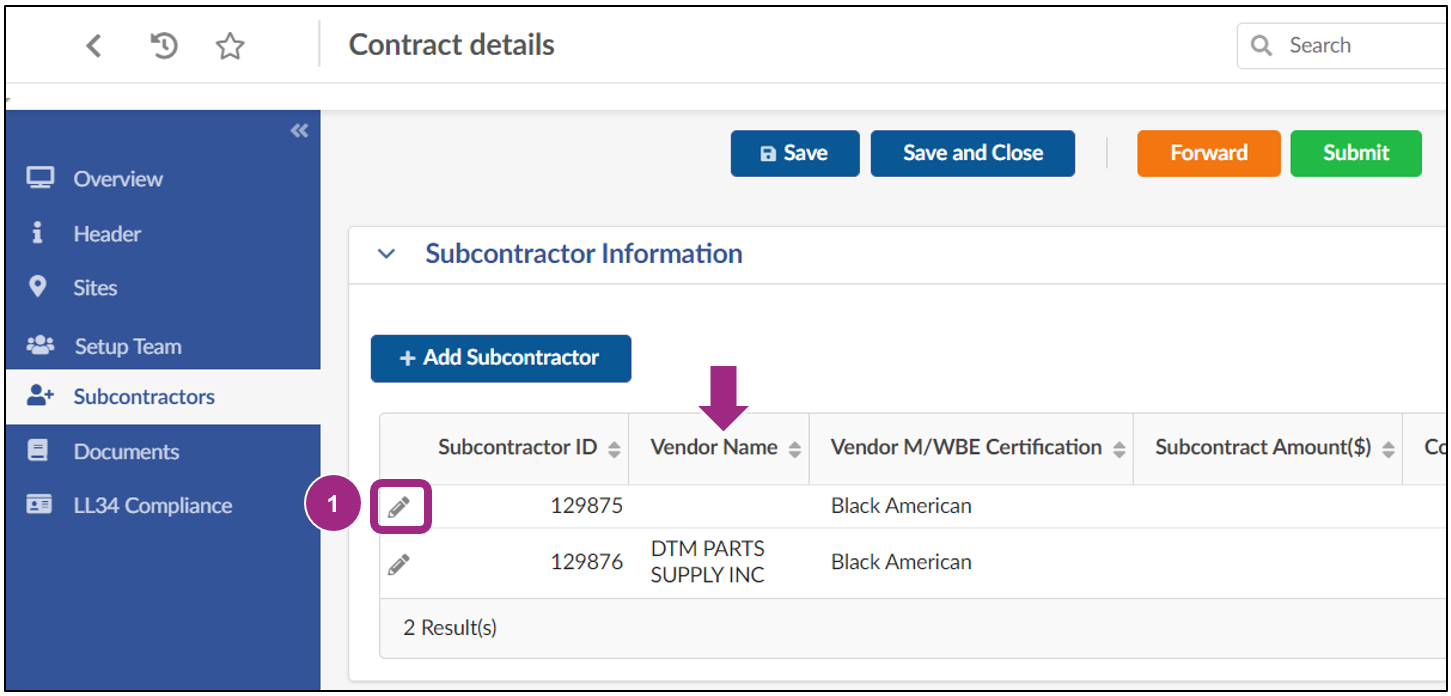
Task: Collapse the Subcontractor Information section
Action: (x=386, y=253)
